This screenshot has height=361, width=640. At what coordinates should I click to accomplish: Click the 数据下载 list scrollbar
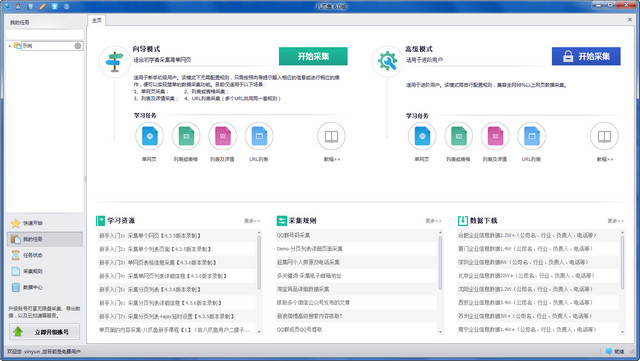click(x=622, y=263)
